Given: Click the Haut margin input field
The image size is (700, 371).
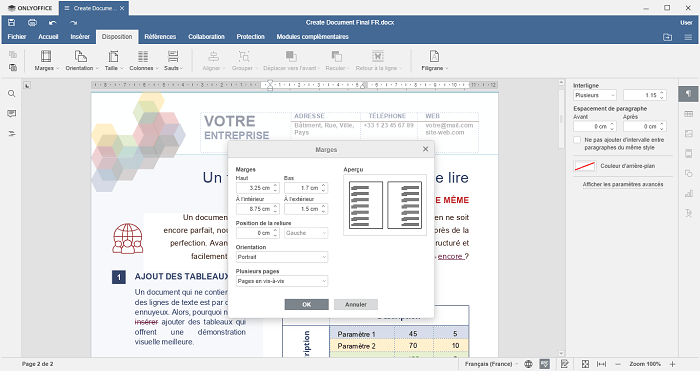Looking at the screenshot, I should pos(257,188).
